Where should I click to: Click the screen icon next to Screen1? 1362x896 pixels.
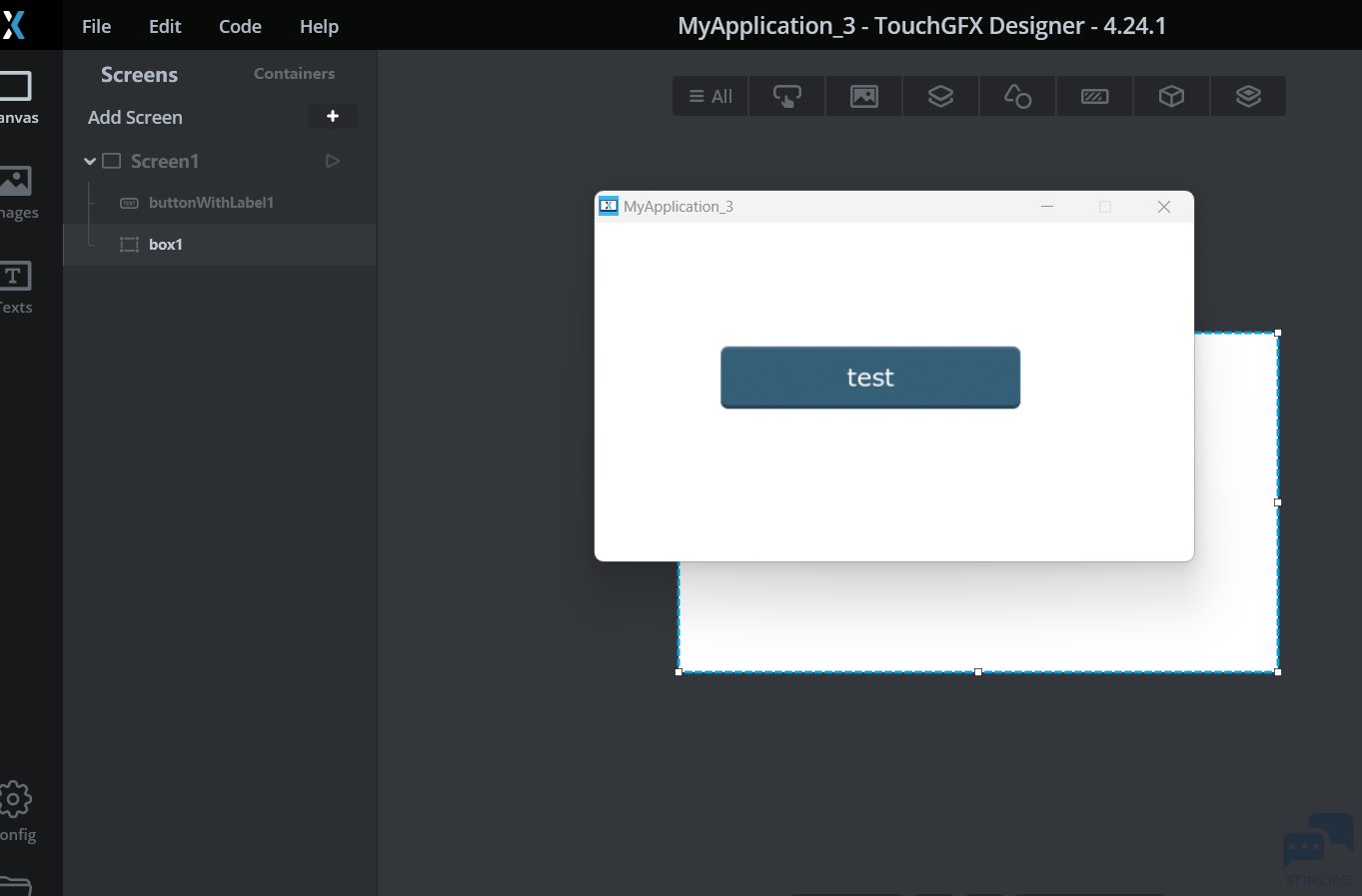[x=112, y=161]
